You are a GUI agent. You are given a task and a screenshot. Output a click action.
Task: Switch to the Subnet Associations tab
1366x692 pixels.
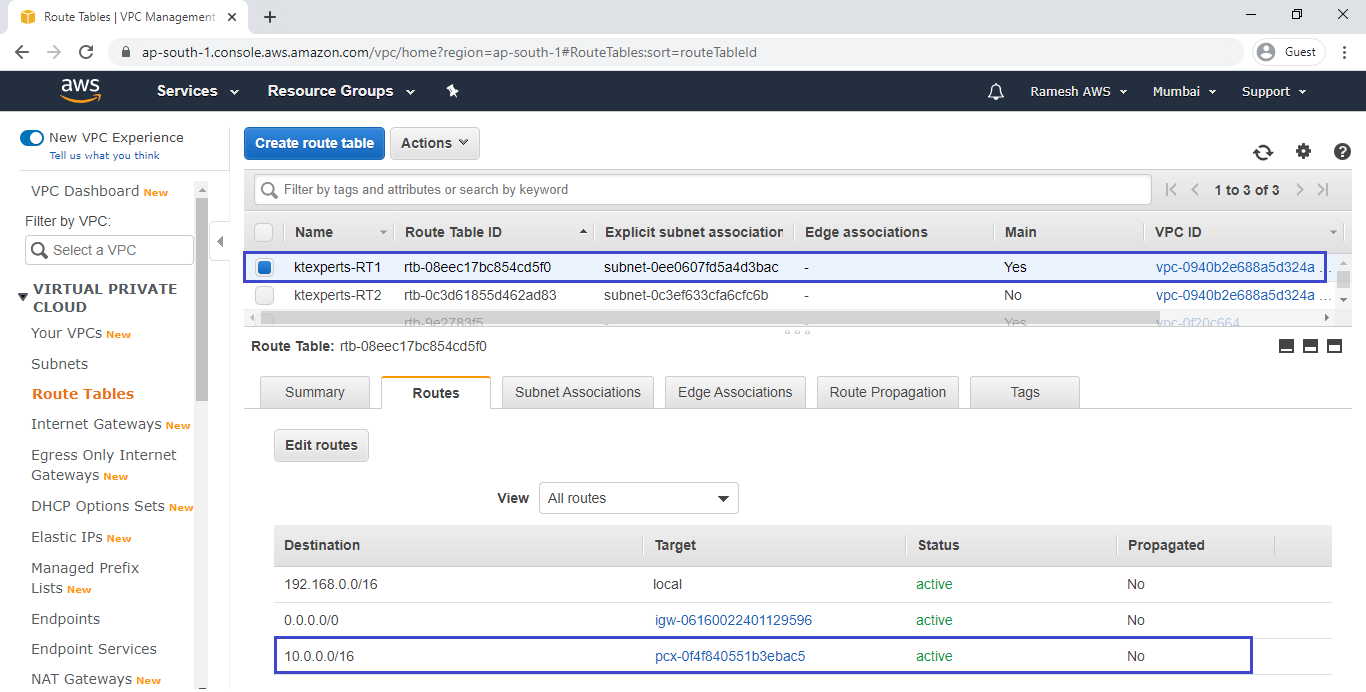coord(578,392)
